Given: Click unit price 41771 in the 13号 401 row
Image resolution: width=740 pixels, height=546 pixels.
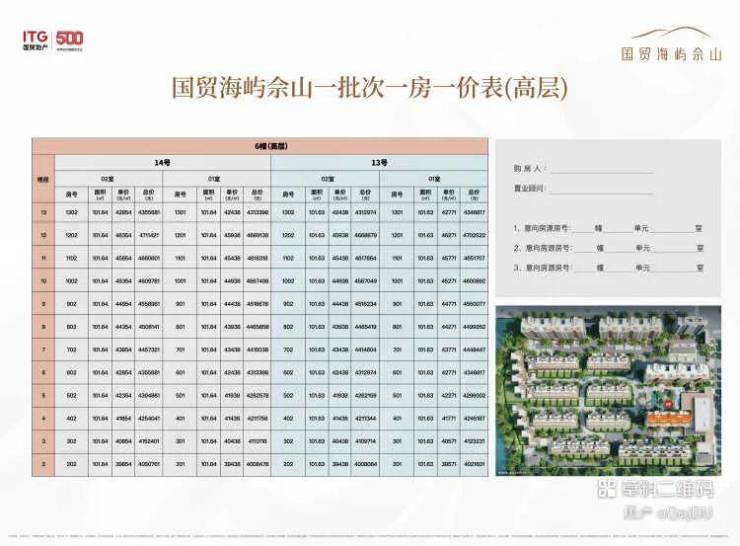Looking at the screenshot, I should pyautogui.click(x=449, y=418).
